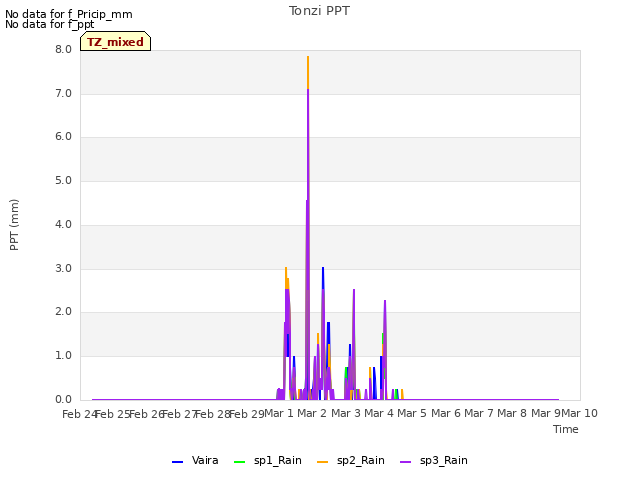The image size is (640, 480).
Task: Click the Feb 26 x-axis date label
Action: pyautogui.click(x=146, y=414)
